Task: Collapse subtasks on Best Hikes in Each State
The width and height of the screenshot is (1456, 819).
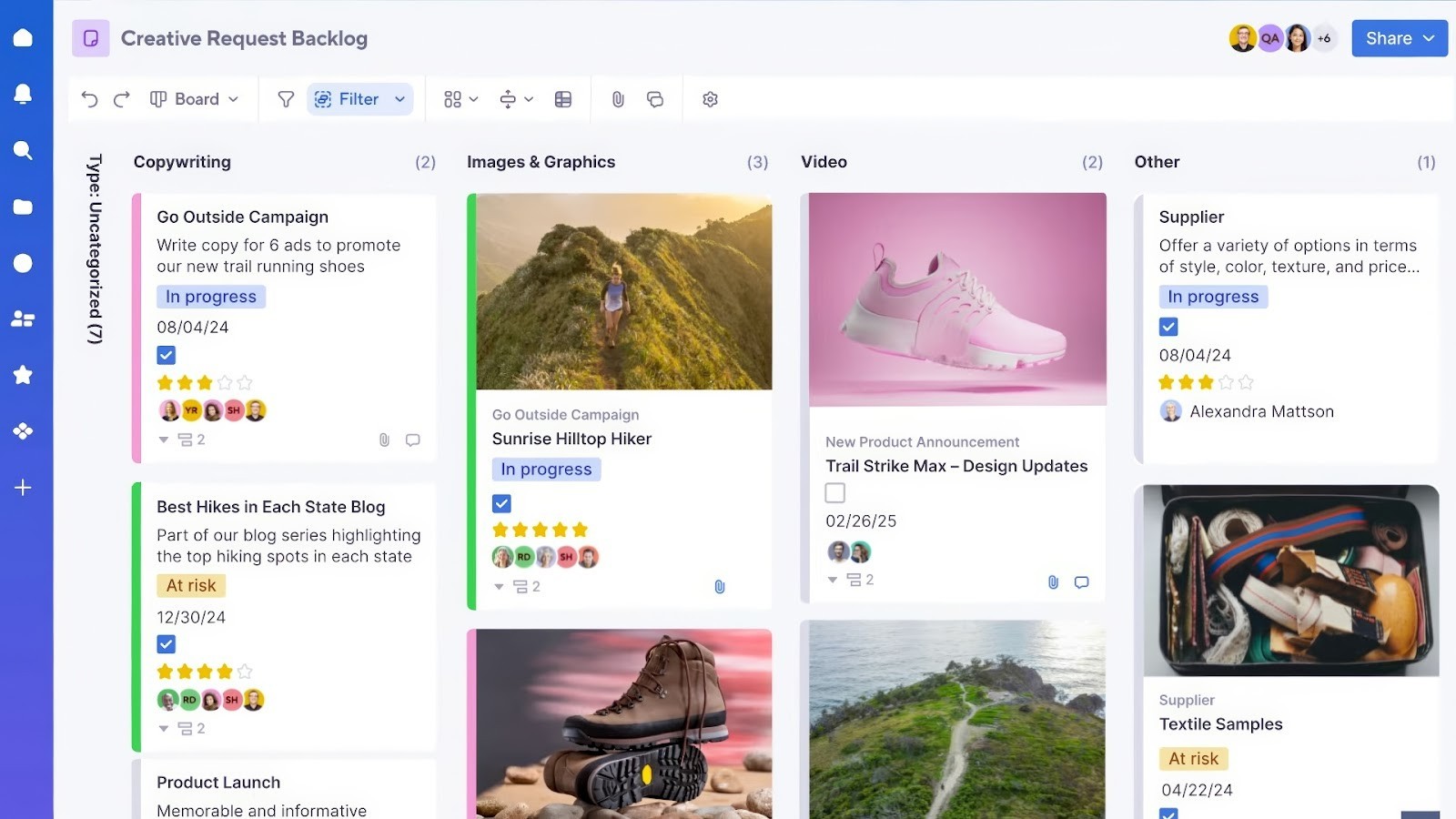Action: click(x=164, y=728)
